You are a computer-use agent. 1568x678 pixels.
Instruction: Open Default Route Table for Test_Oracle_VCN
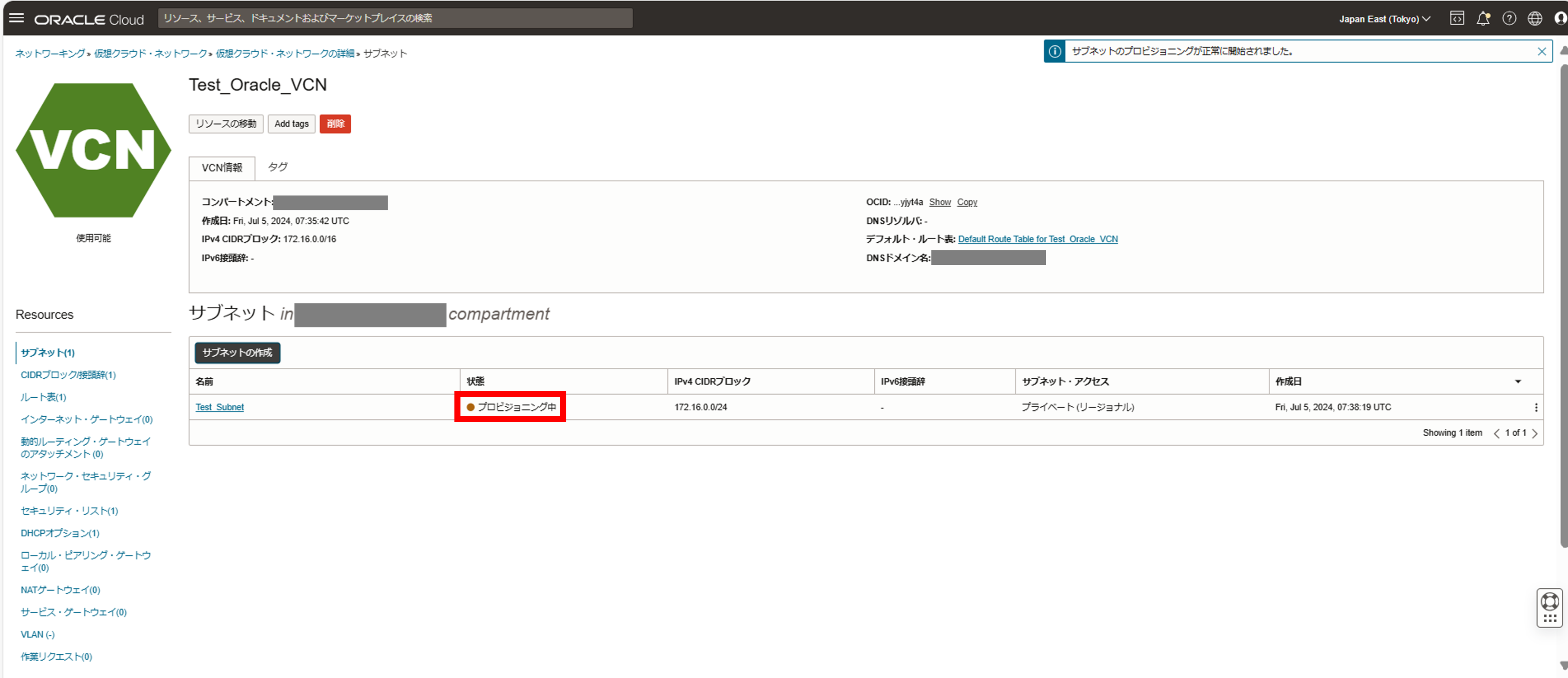[x=1038, y=239]
